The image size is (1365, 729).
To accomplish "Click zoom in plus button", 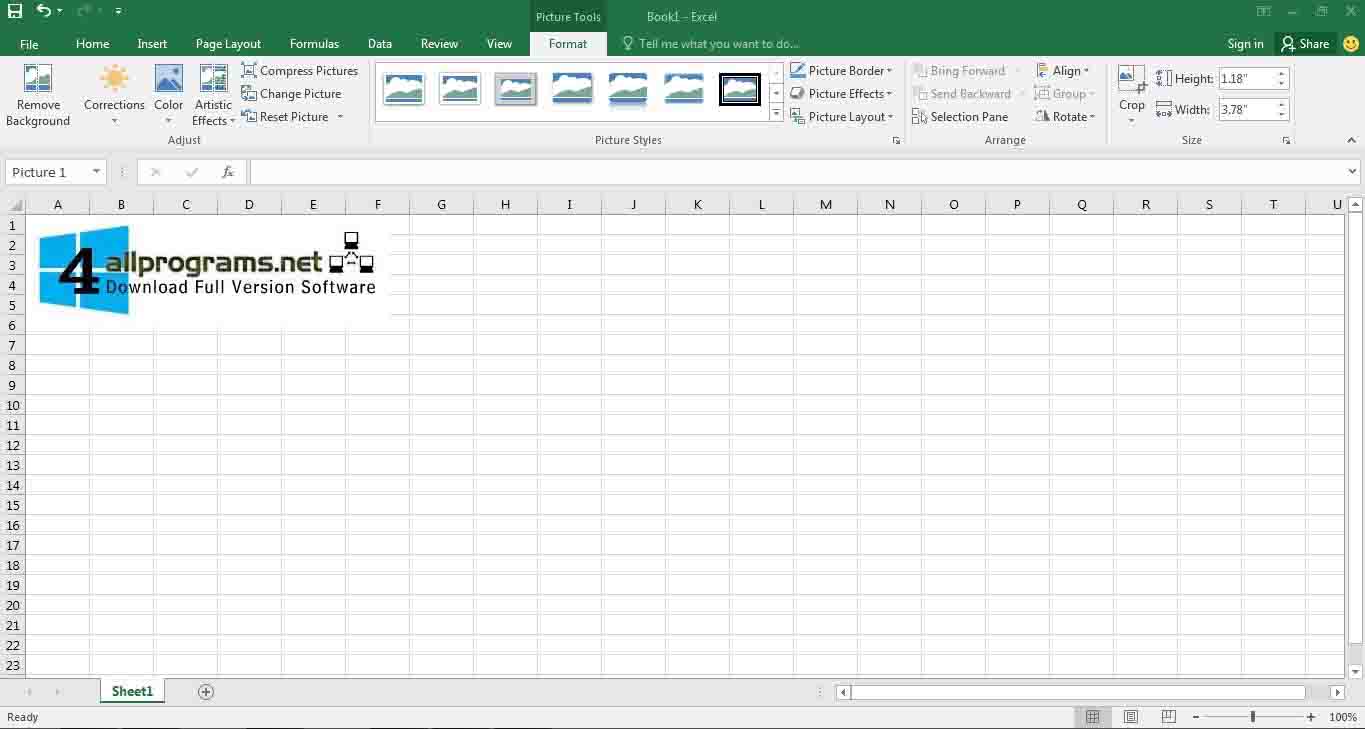I will (1311, 717).
